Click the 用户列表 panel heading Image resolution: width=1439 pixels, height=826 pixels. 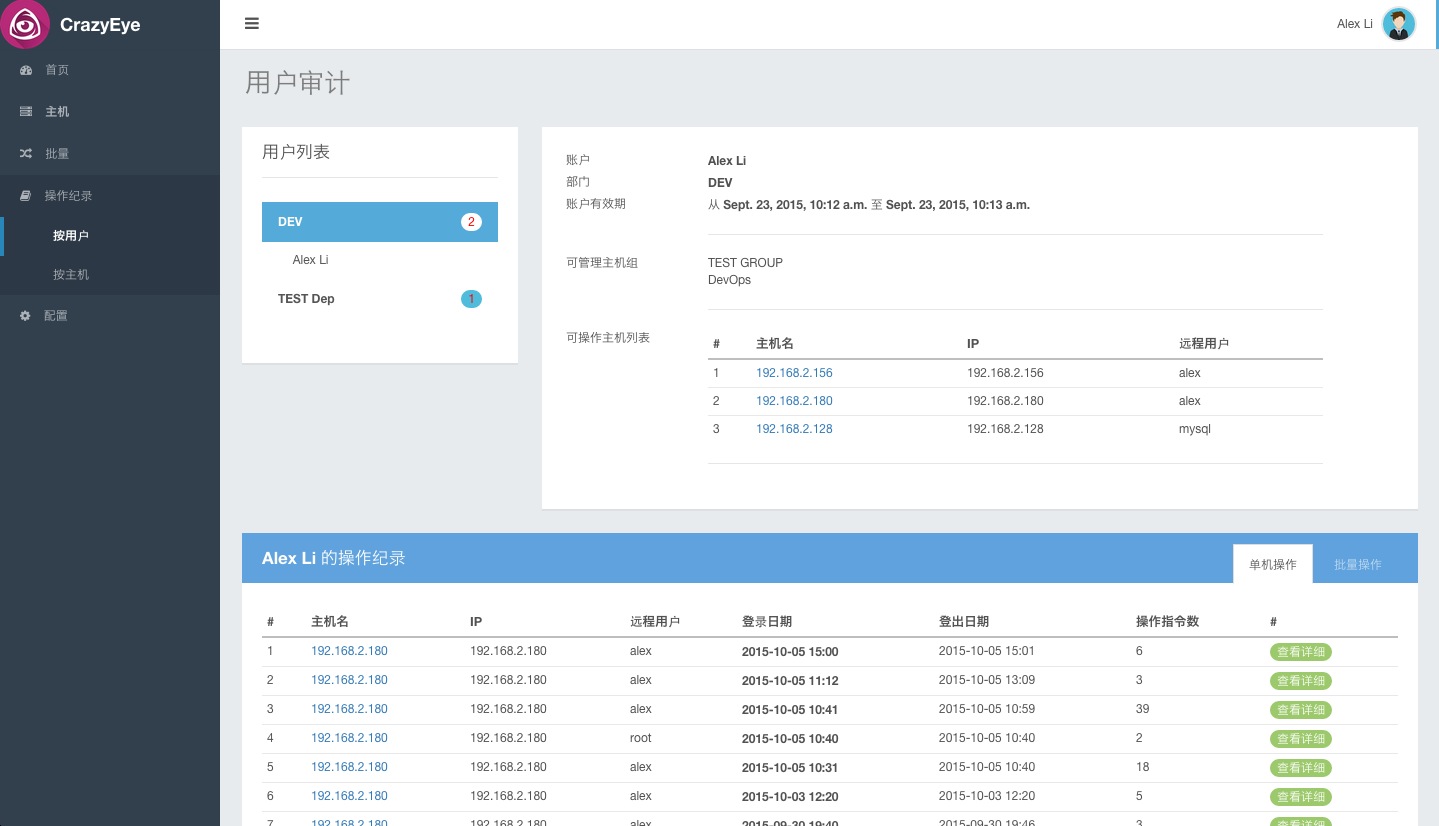coord(296,152)
